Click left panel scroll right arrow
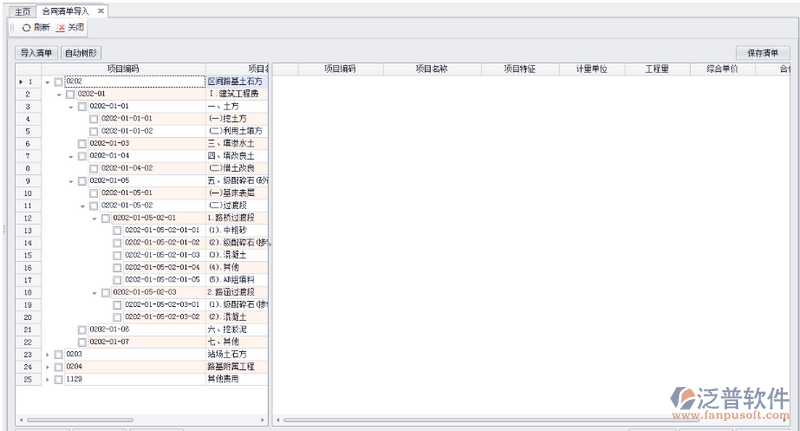Screen dimensions: 800x431 [262, 420]
